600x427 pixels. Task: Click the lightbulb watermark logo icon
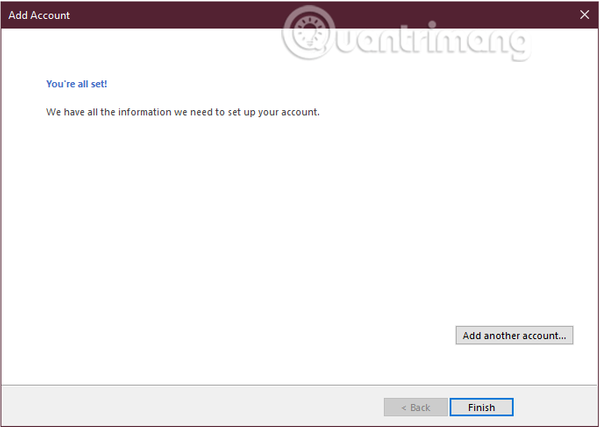(x=308, y=33)
